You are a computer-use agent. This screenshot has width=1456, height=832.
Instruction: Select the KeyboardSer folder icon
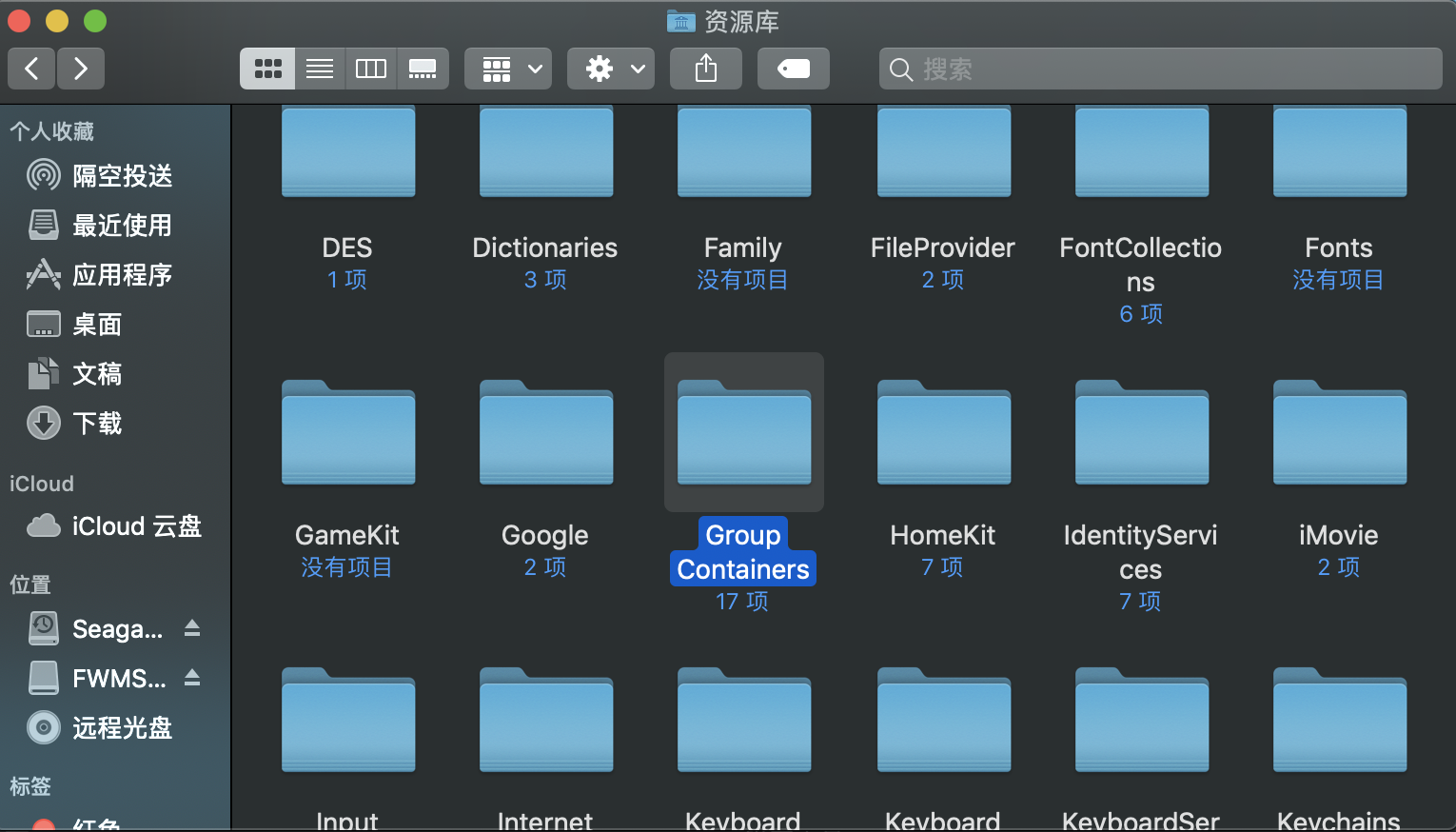1142,721
